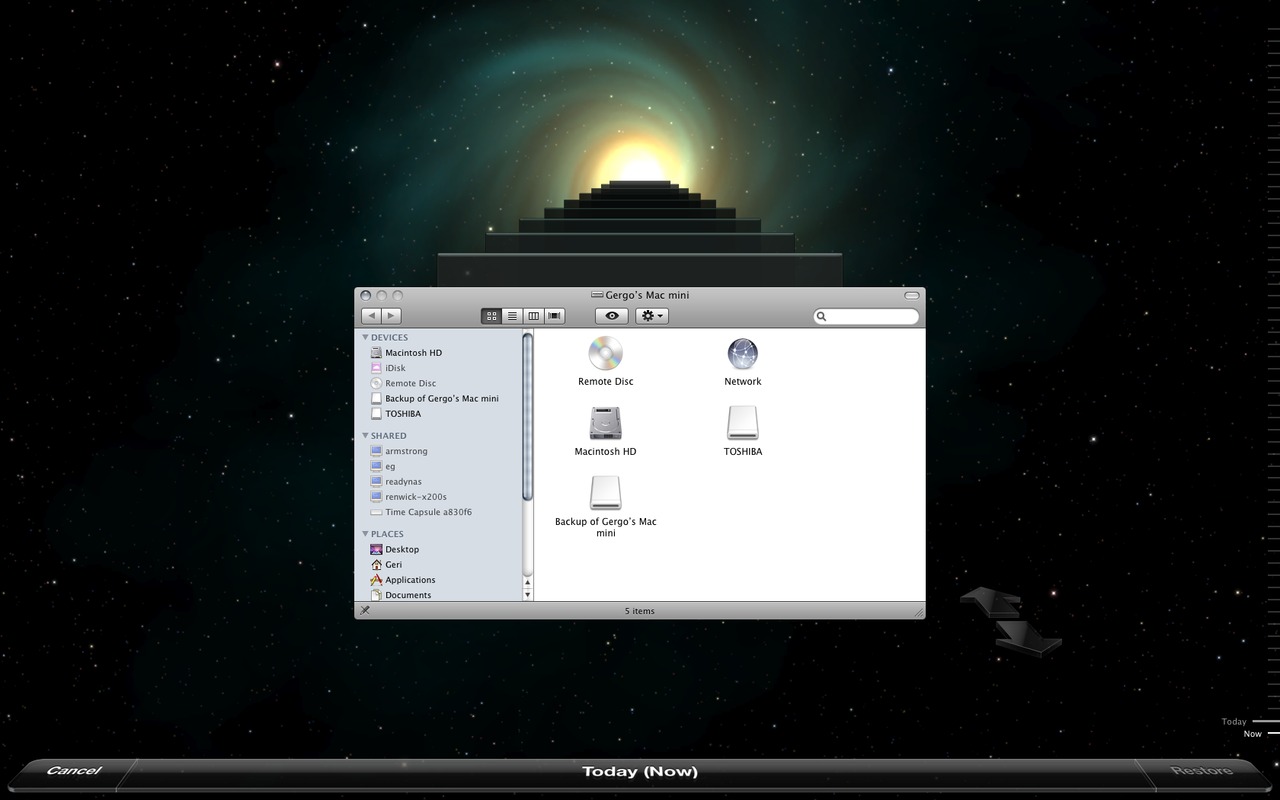Open the Remote Disc icon in the file area
The height and width of the screenshot is (800, 1280).
click(605, 353)
